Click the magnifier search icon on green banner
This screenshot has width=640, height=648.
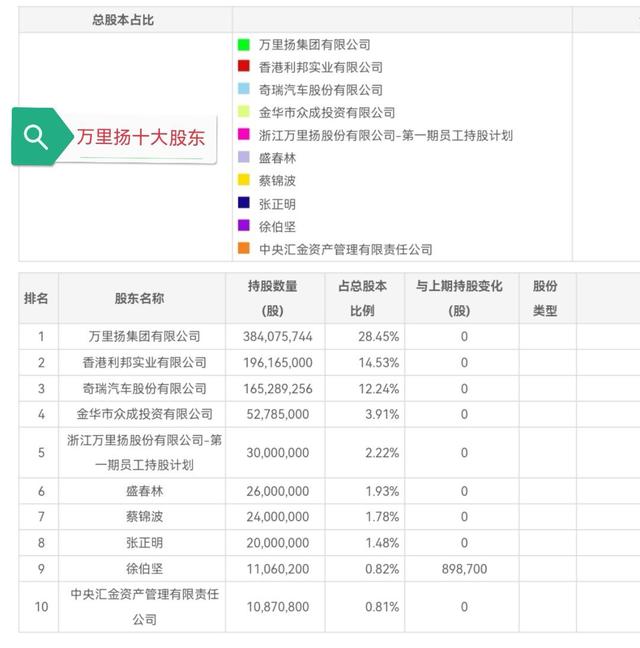click(36, 137)
